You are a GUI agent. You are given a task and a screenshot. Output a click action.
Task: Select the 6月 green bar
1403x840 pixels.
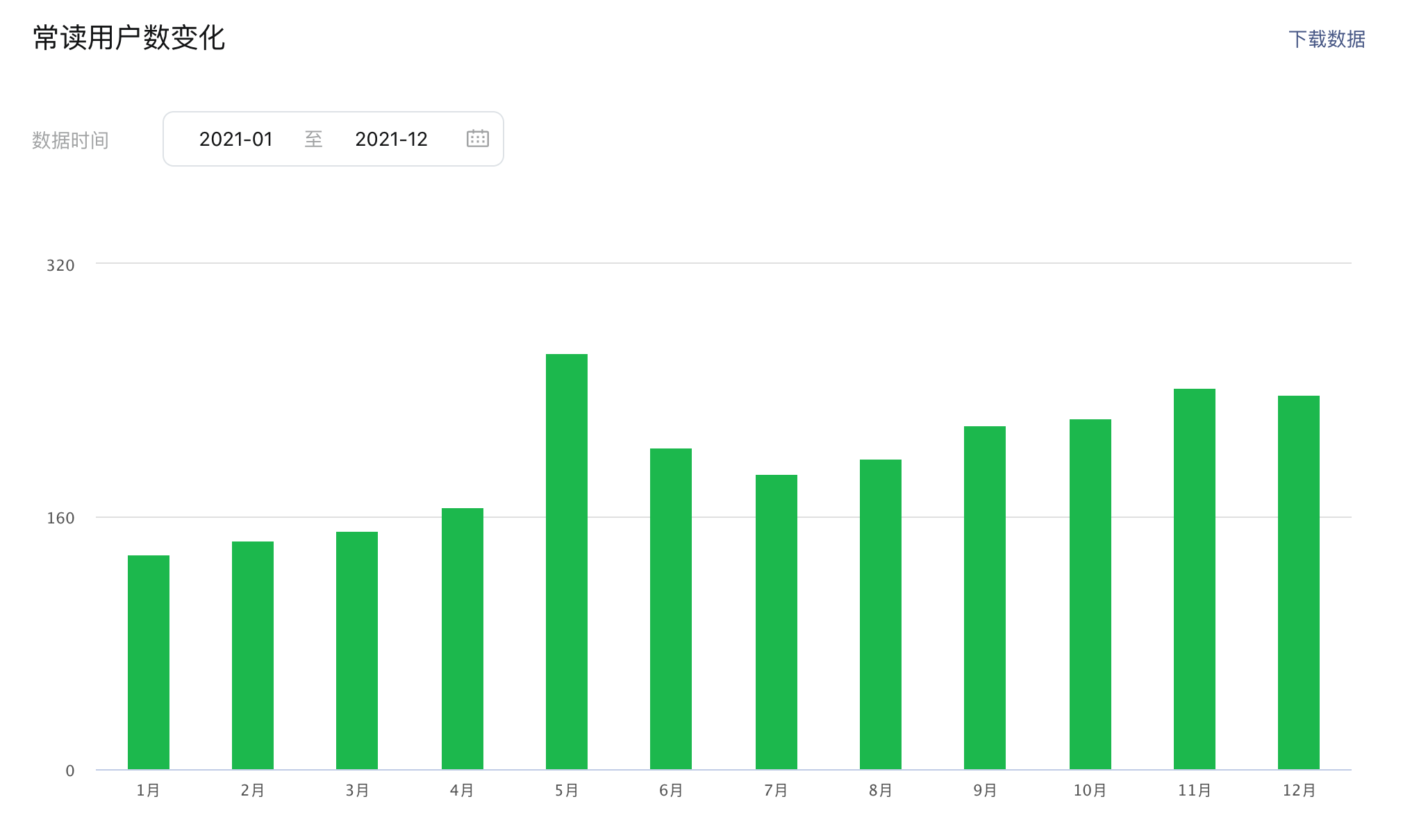tap(671, 609)
